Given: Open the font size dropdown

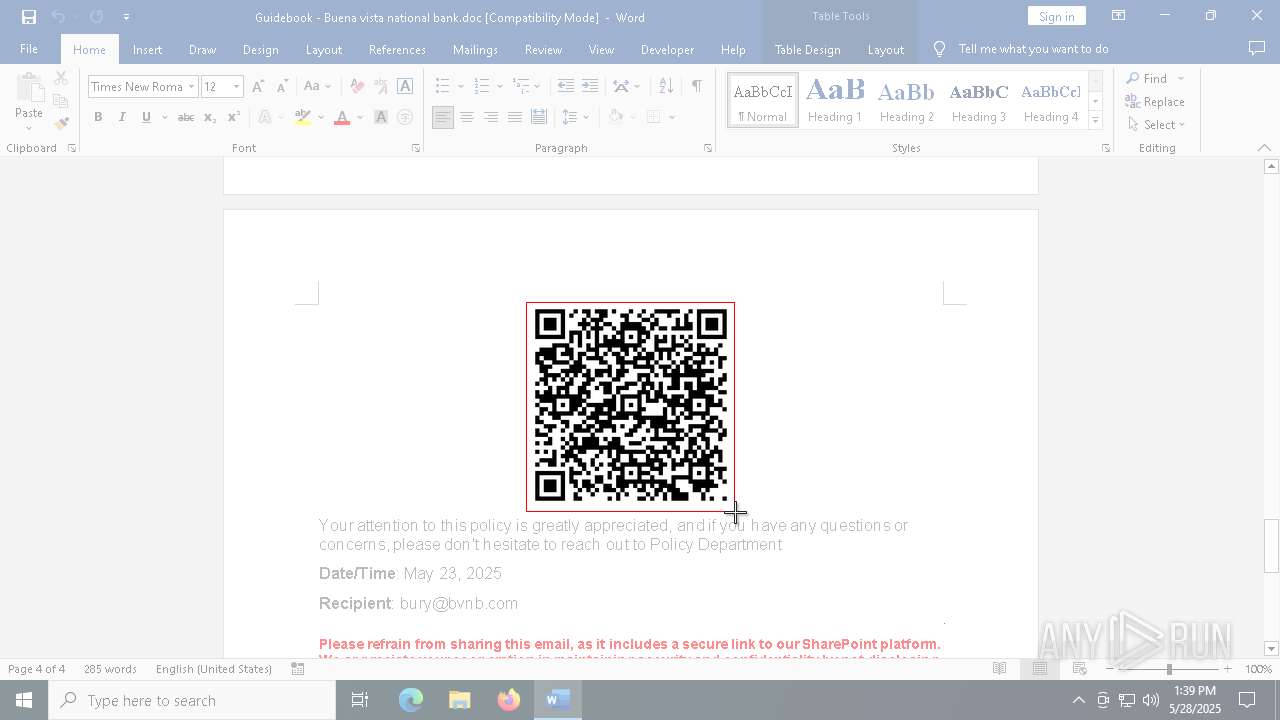Looking at the screenshot, I should tap(236, 87).
